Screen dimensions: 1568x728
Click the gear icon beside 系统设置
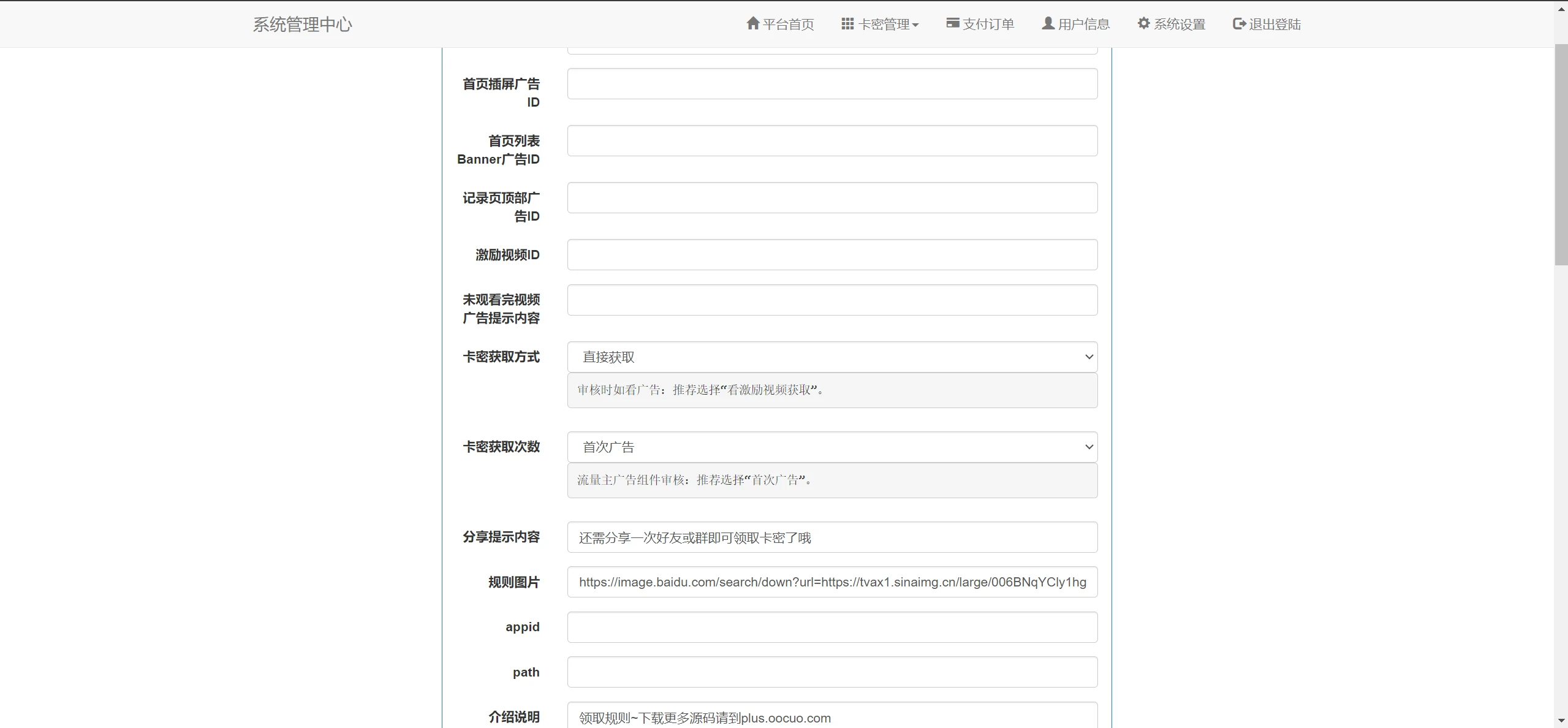pos(1143,23)
